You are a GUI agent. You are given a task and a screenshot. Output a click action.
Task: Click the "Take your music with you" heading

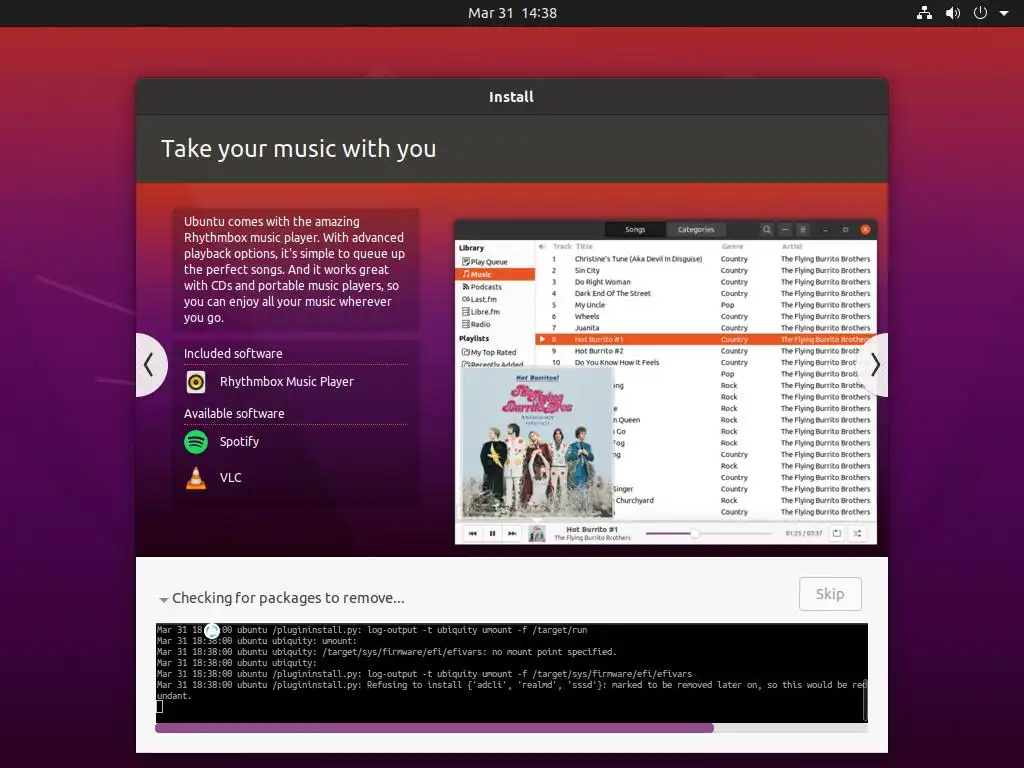click(x=298, y=149)
